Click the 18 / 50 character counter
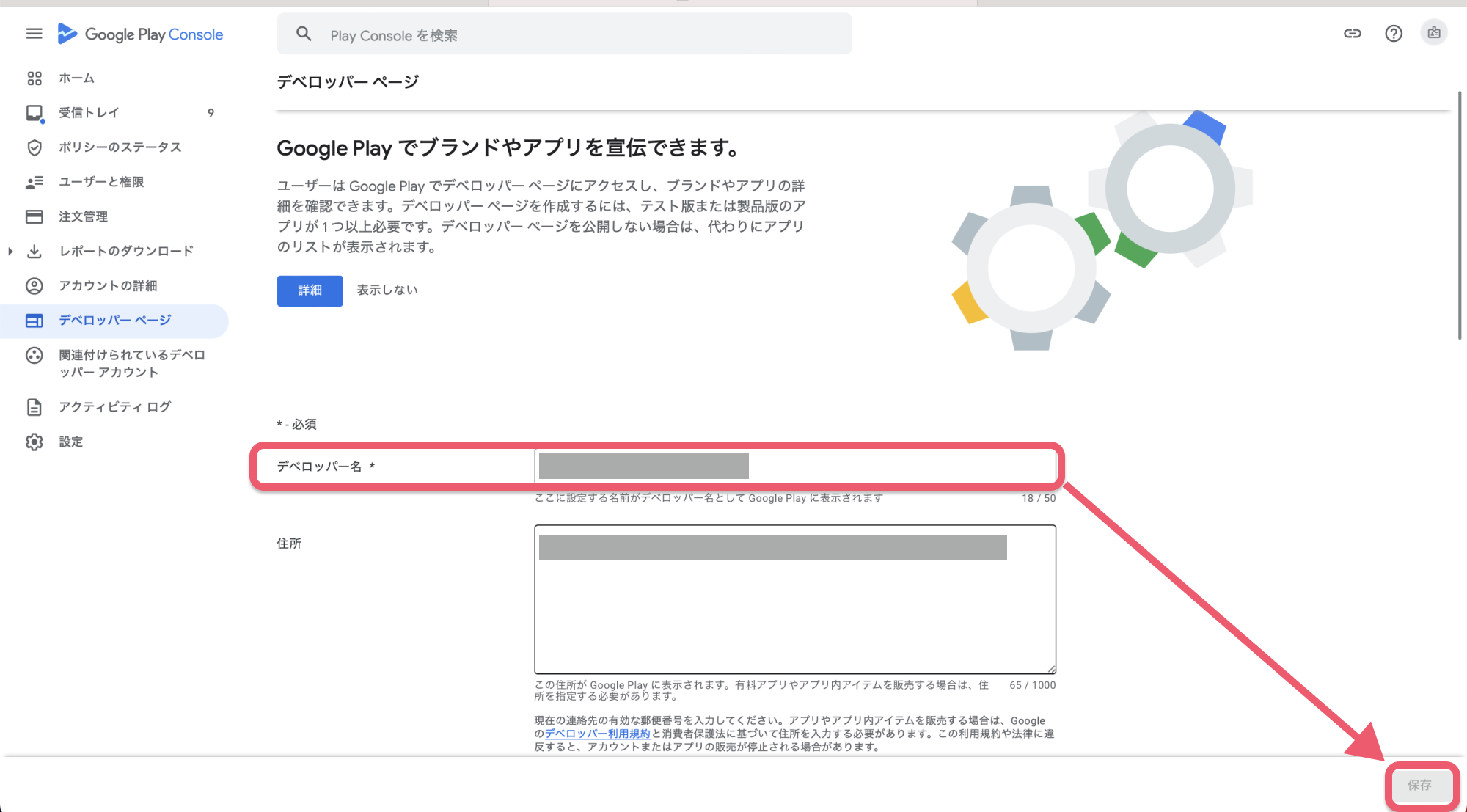 point(1039,498)
